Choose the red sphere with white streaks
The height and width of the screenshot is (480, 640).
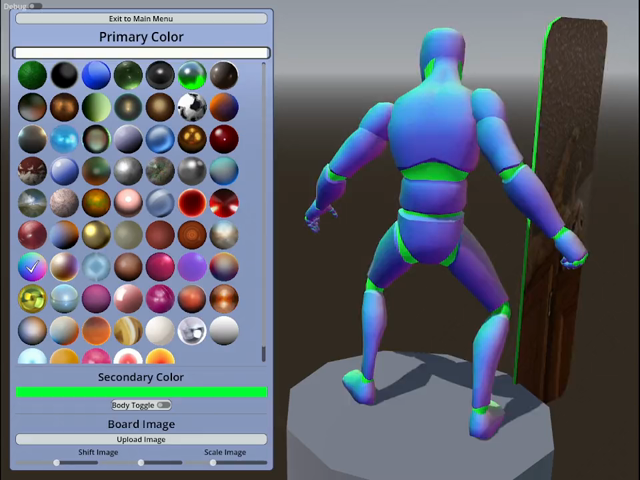click(x=224, y=203)
